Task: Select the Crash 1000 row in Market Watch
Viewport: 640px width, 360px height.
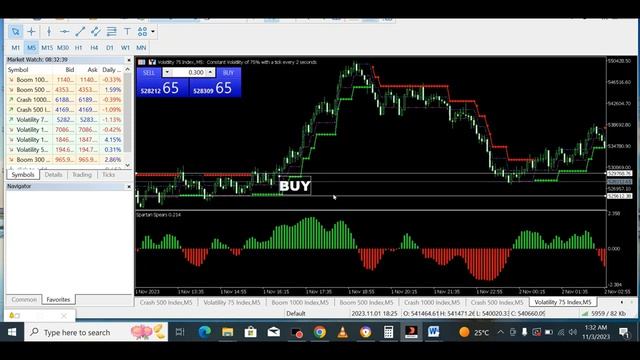Action: coord(64,100)
